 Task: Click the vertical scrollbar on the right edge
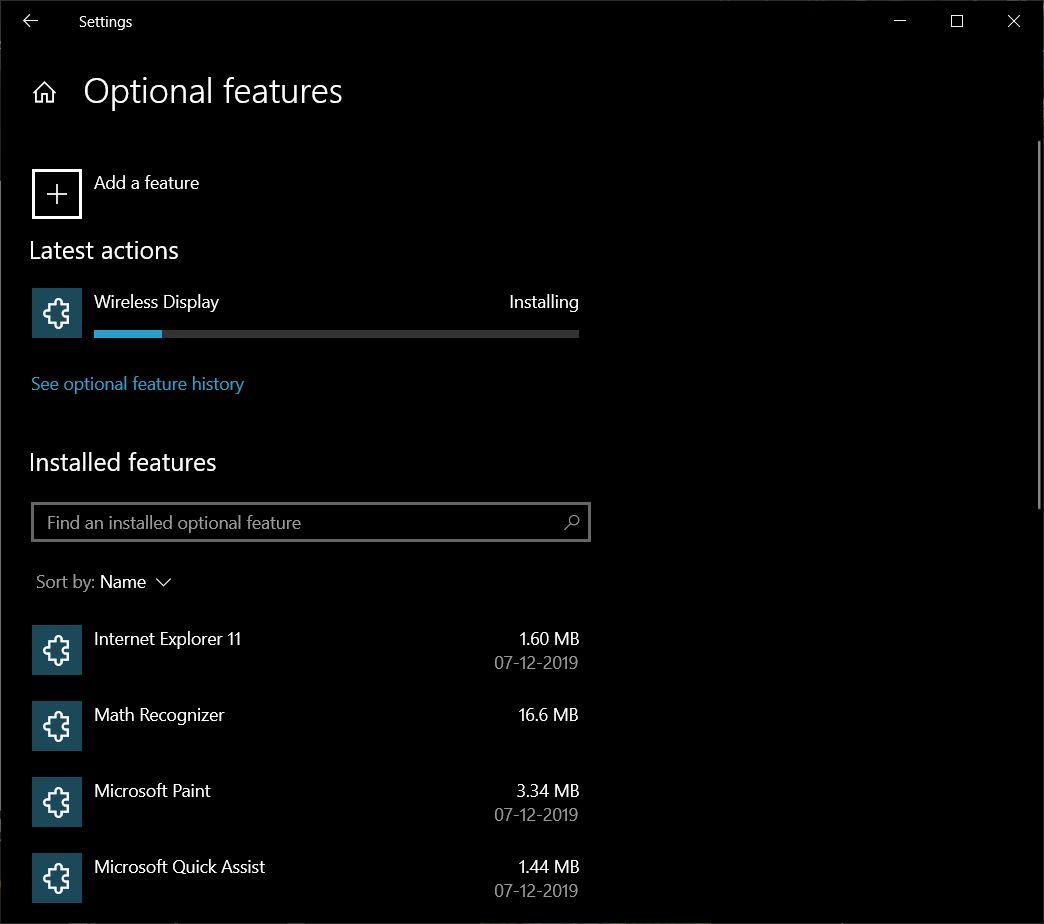pyautogui.click(x=1039, y=325)
